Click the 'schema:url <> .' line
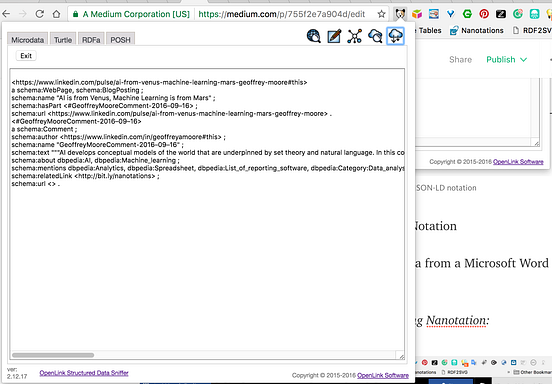Viewport: 552px width, 384px height. click(36, 184)
